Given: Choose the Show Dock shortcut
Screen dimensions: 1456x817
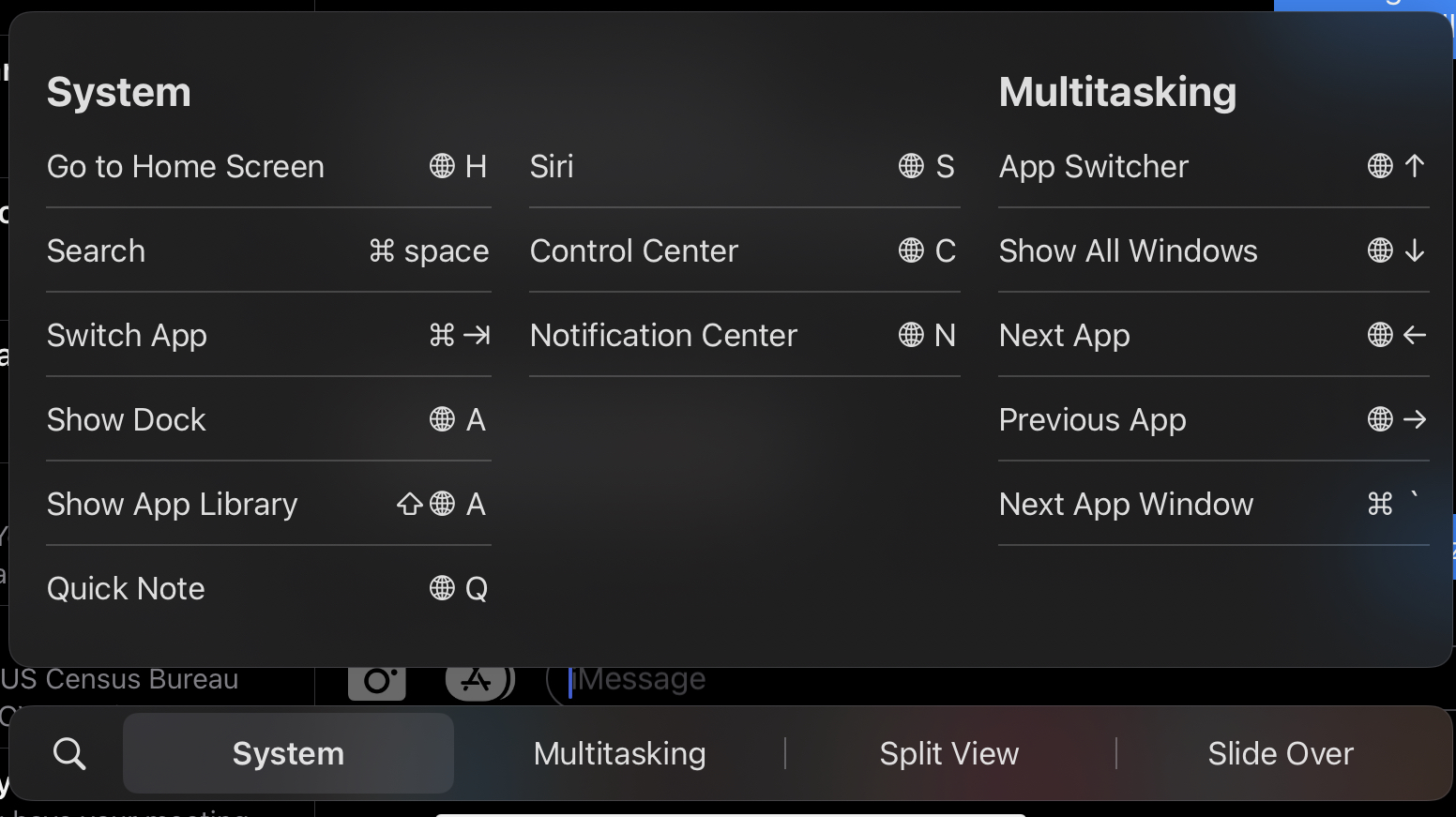Looking at the screenshot, I should 267,420.
